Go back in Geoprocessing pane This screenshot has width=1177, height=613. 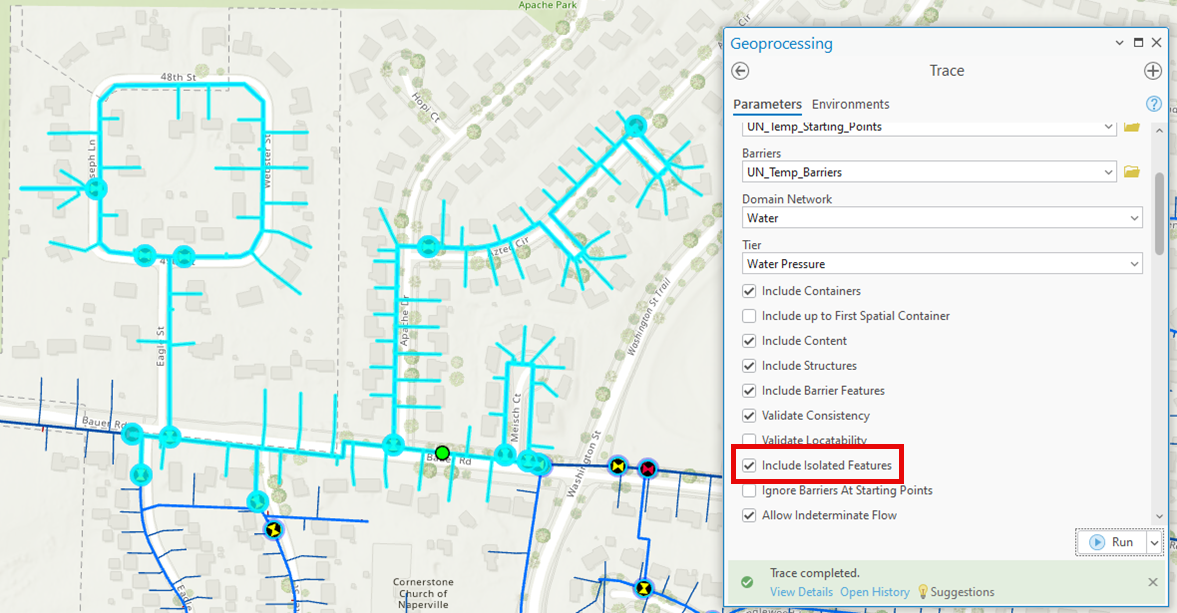click(x=740, y=71)
